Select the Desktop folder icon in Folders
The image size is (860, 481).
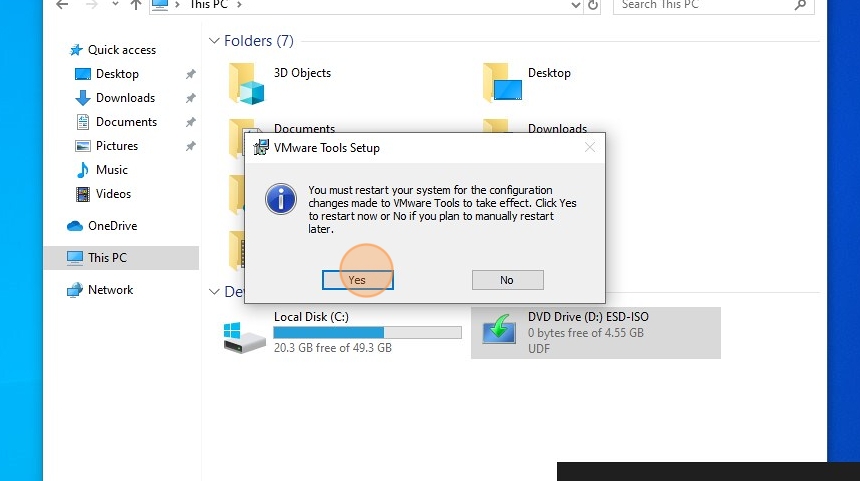[x=502, y=82]
